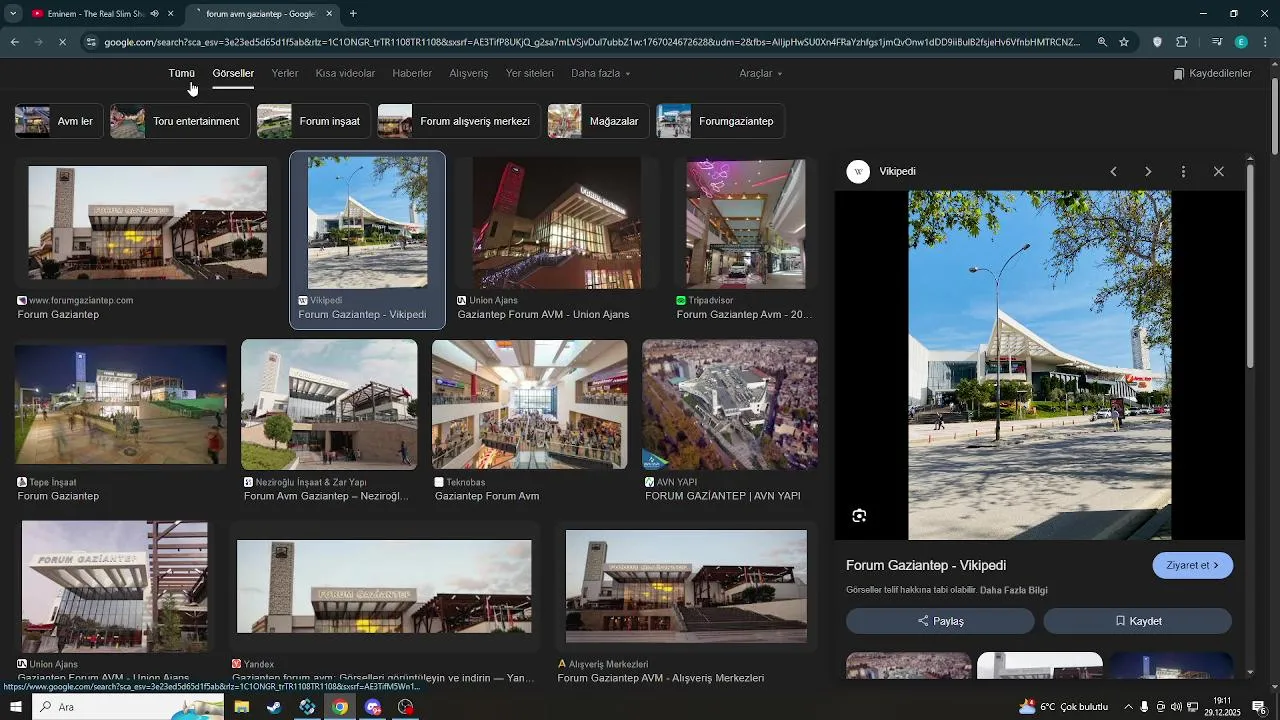Search this image with Lens icon
This screenshot has width=1280, height=720.
click(859, 516)
